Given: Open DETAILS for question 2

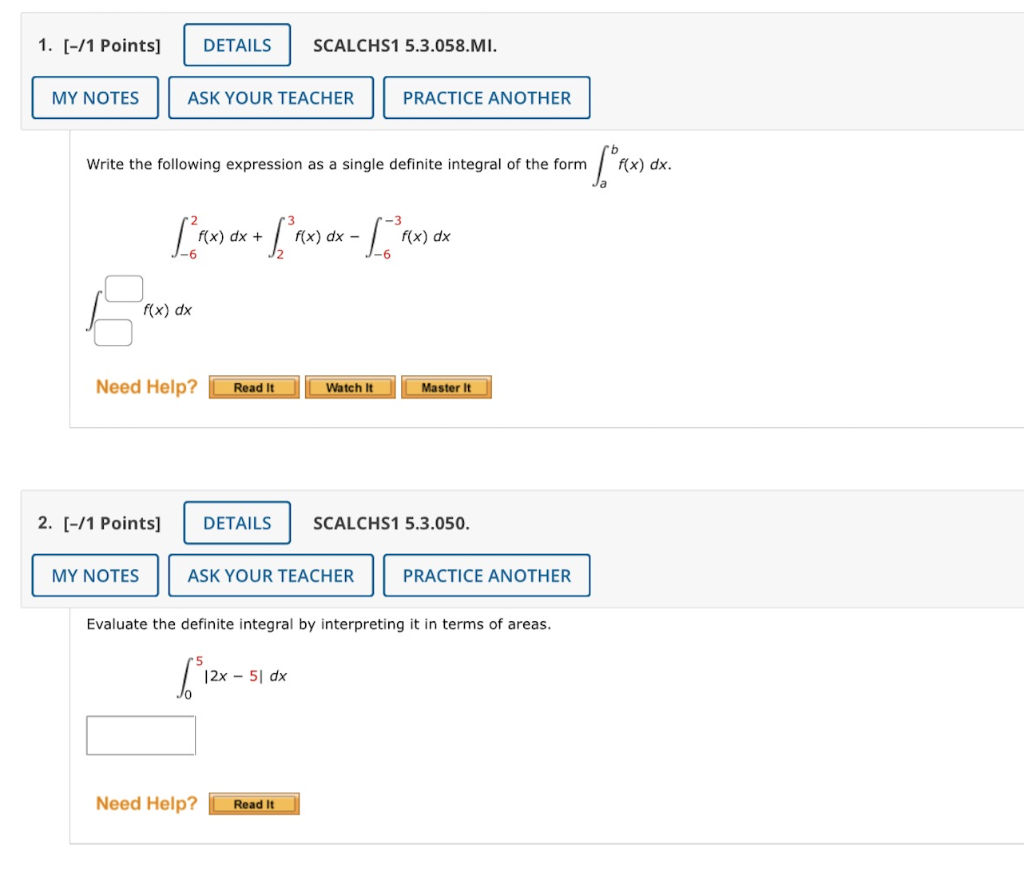Looking at the screenshot, I should pos(236,523).
